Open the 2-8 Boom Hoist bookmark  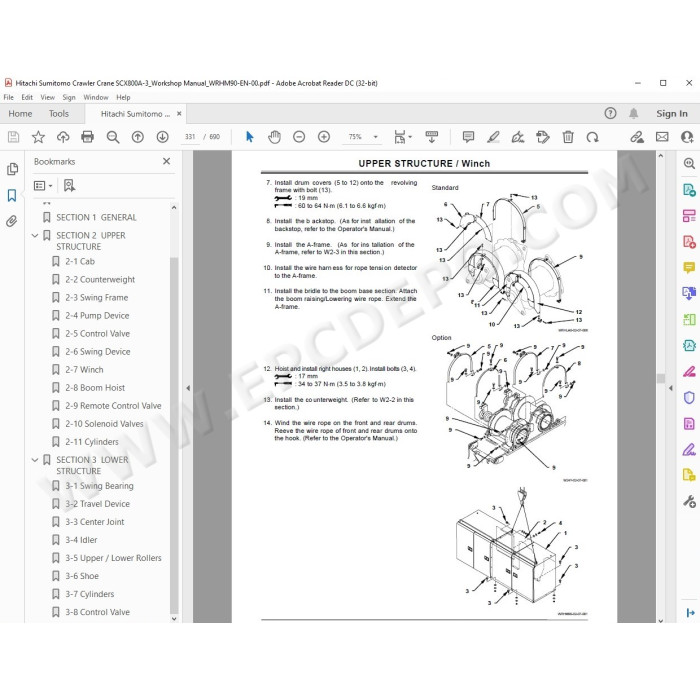pos(95,388)
